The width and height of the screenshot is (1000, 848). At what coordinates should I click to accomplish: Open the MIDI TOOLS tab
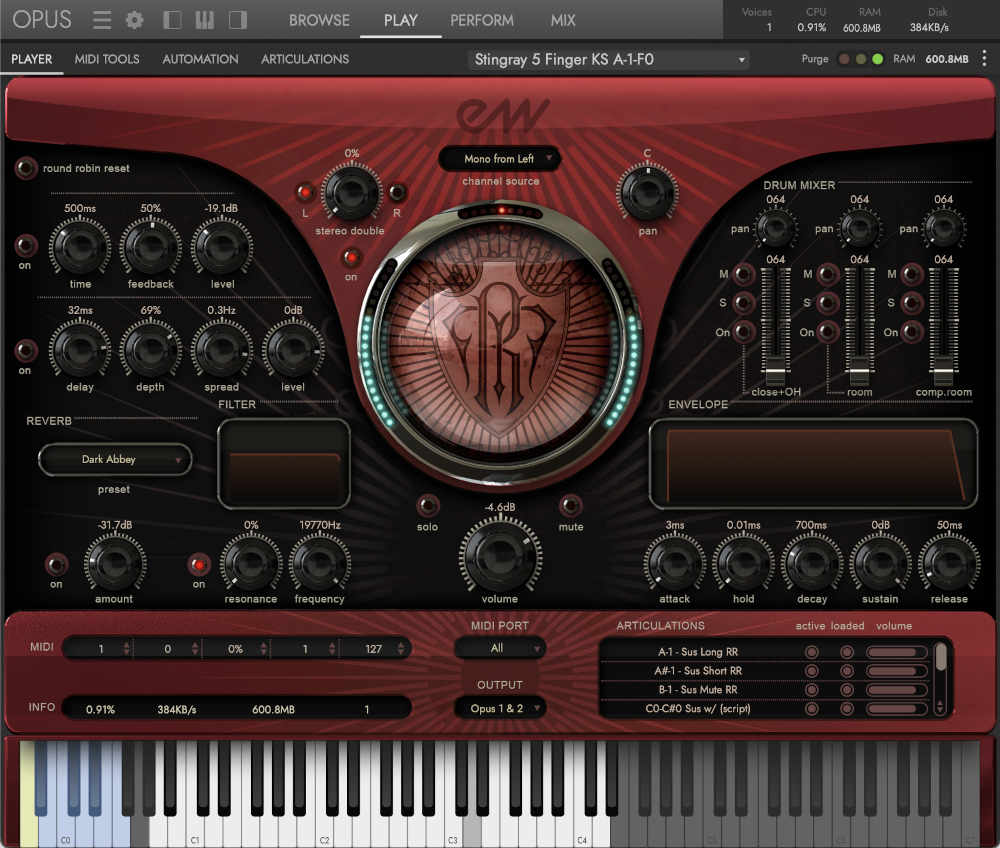(x=106, y=59)
